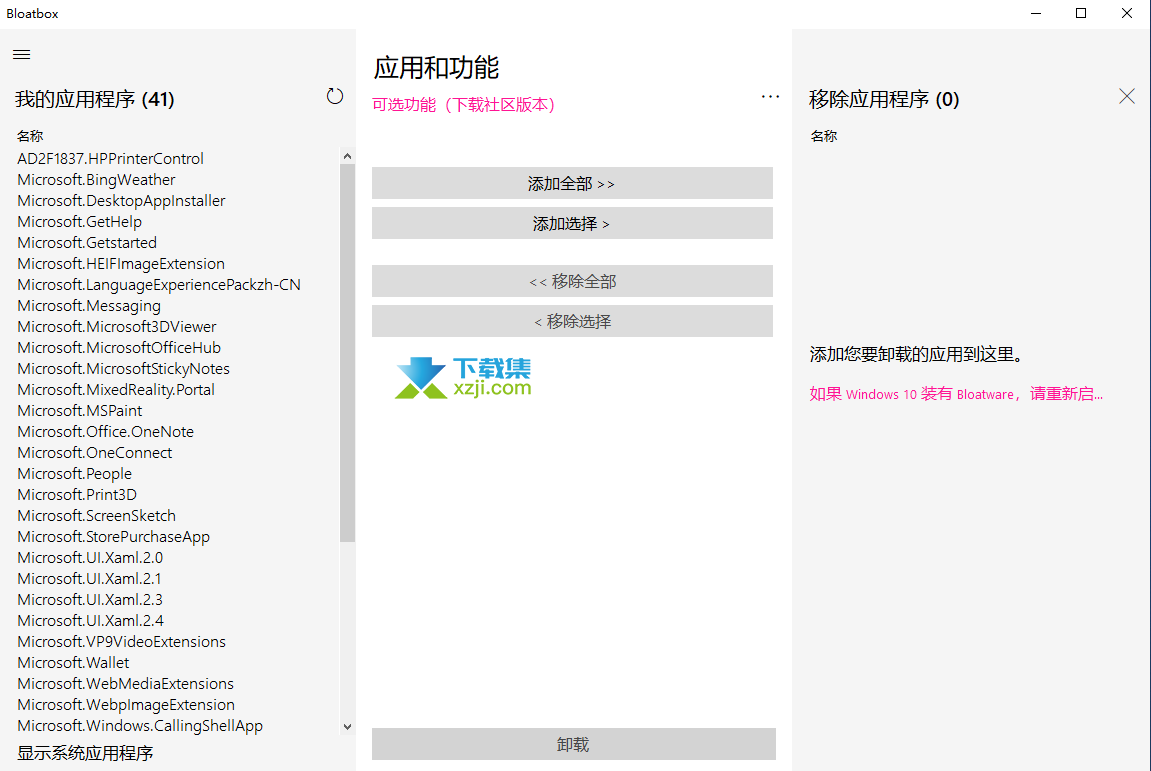The image size is (1151, 771).
Task: Select Microsoft.GetHelp entry
Action: pyautogui.click(x=79, y=222)
